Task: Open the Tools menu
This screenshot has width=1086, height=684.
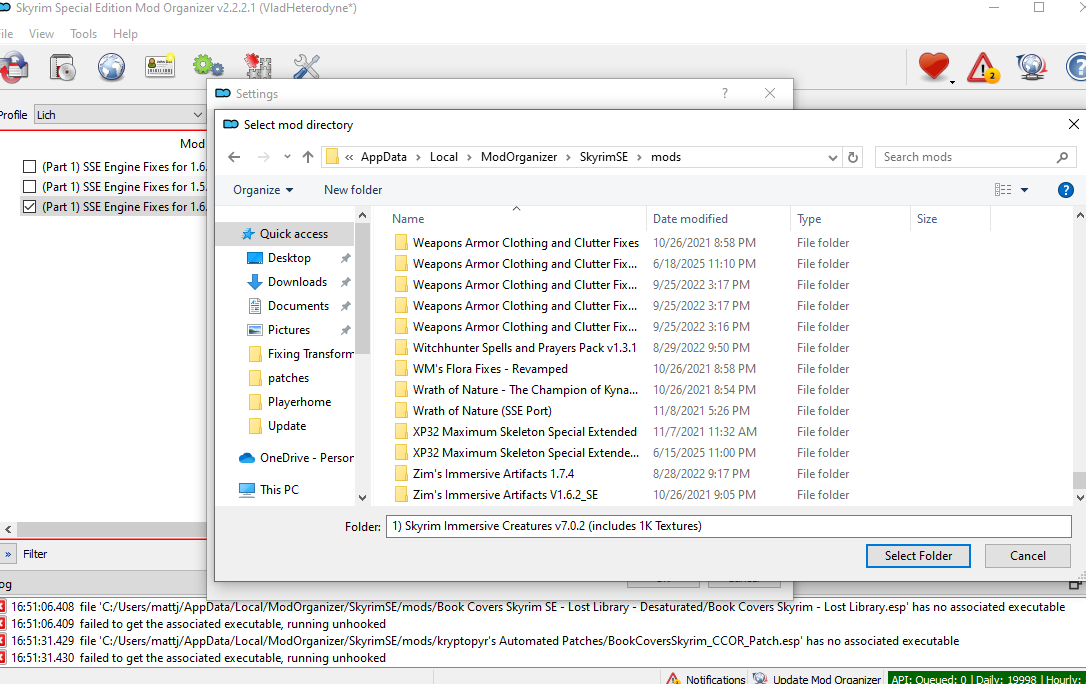Action: point(83,33)
